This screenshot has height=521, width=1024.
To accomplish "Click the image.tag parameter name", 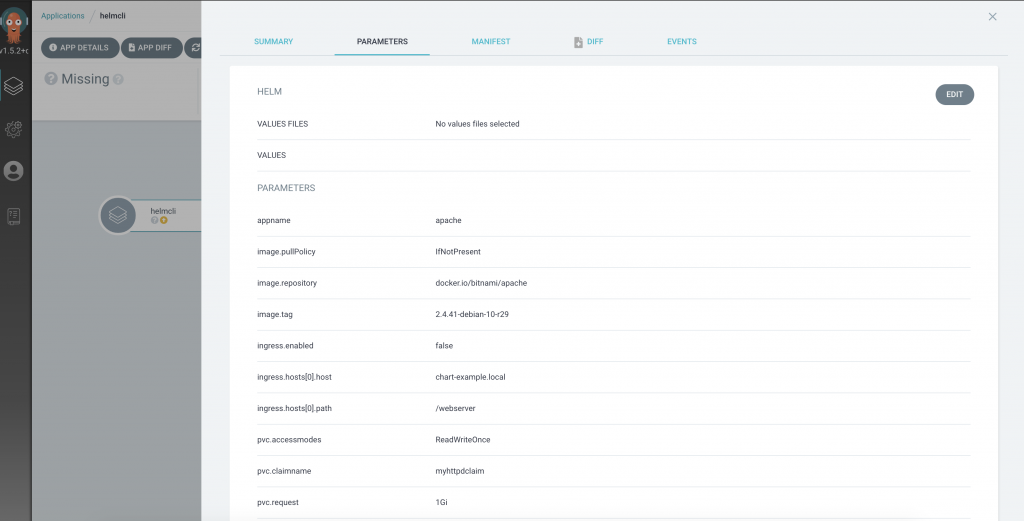I will [275, 315].
